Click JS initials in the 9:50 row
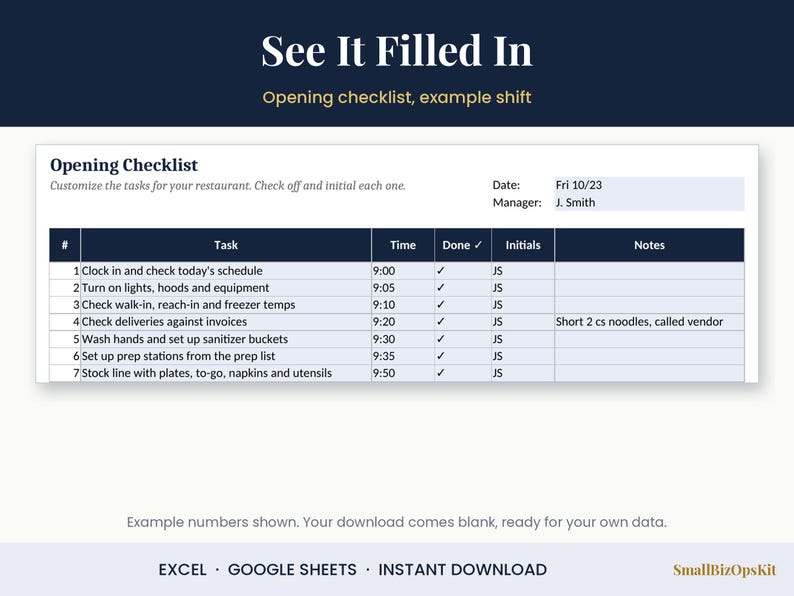Viewport: 794px width, 596px height. (523, 373)
